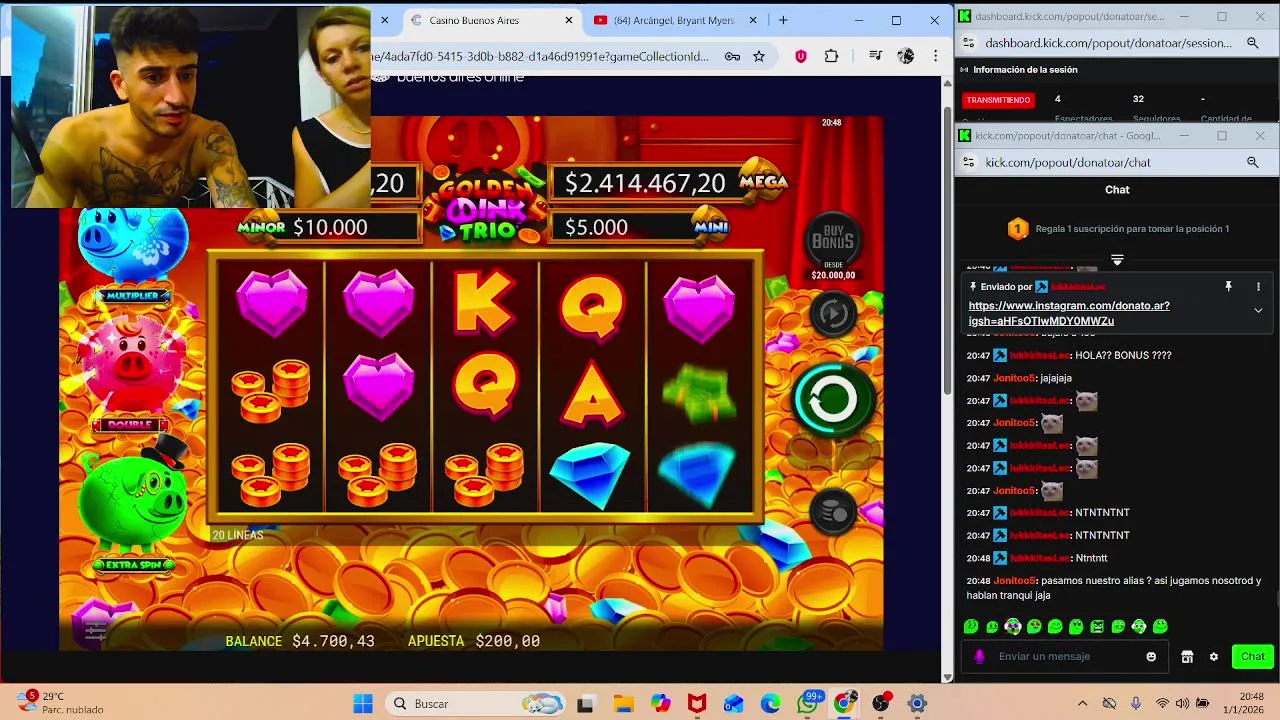This screenshot has height=720, width=1280.
Task: Open site info icon in chat popout
Action: point(968,162)
